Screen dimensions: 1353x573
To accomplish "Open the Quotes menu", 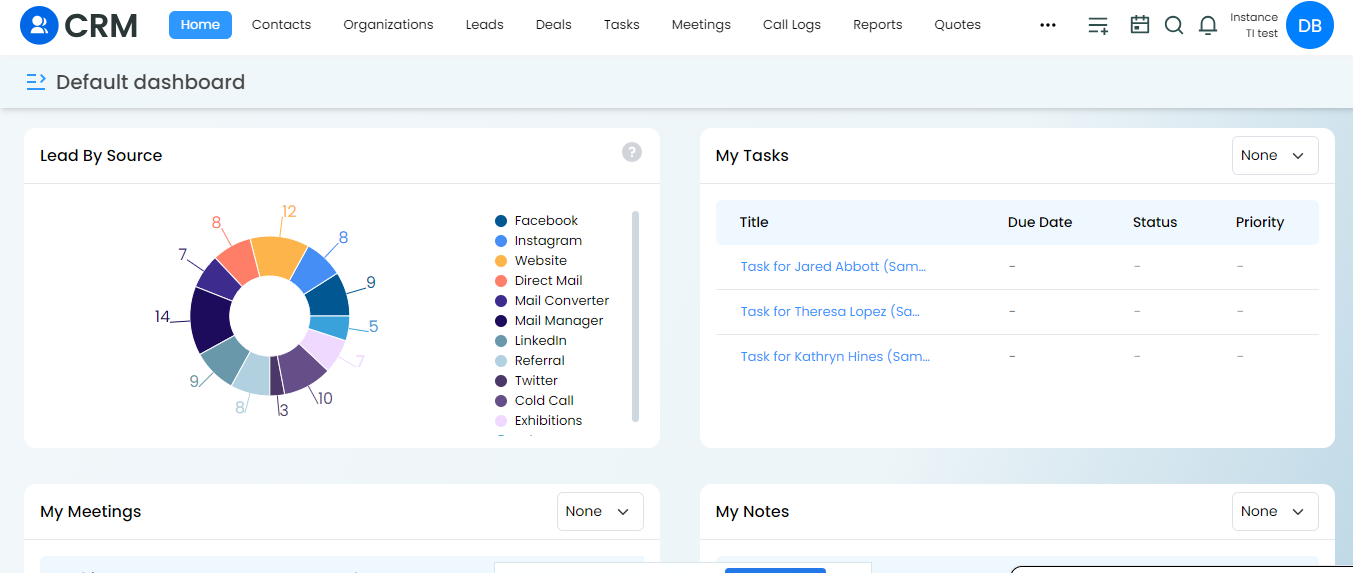I will [x=957, y=25].
